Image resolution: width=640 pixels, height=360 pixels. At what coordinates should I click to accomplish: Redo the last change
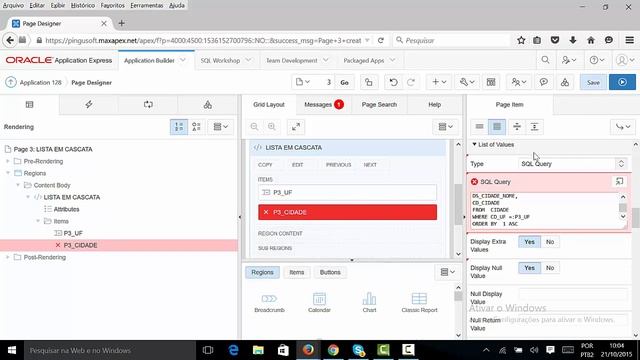tap(411, 82)
